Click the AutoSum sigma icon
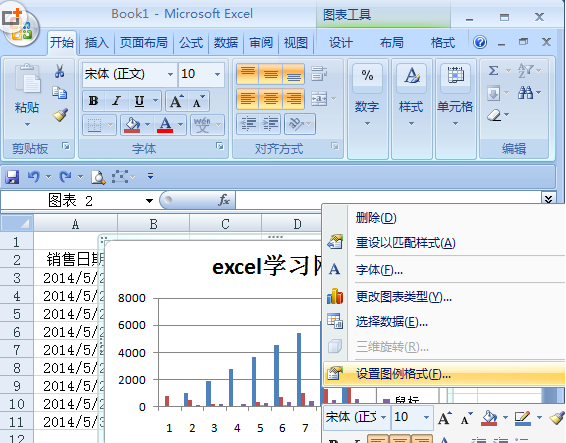The width and height of the screenshot is (566, 443). click(493, 70)
